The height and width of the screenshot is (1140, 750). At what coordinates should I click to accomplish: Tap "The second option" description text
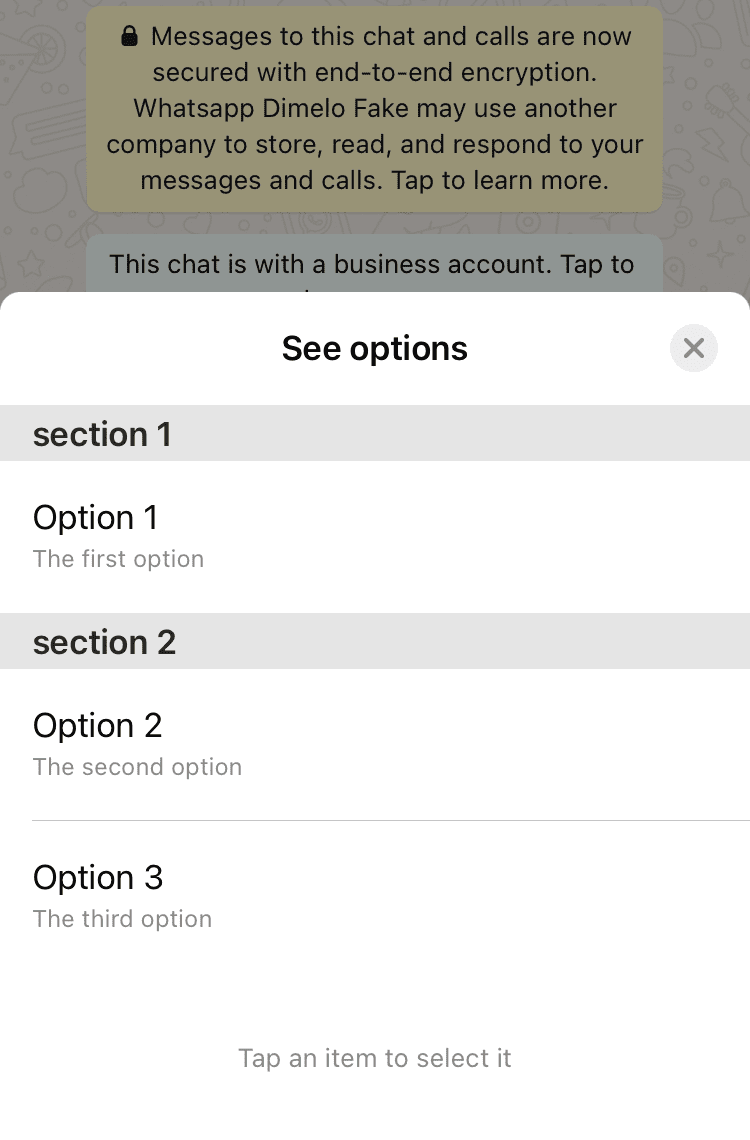[137, 767]
